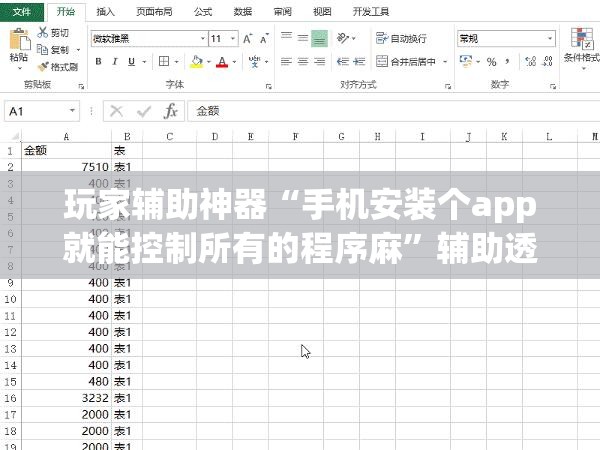Apply the red font color

[x=222, y=62]
